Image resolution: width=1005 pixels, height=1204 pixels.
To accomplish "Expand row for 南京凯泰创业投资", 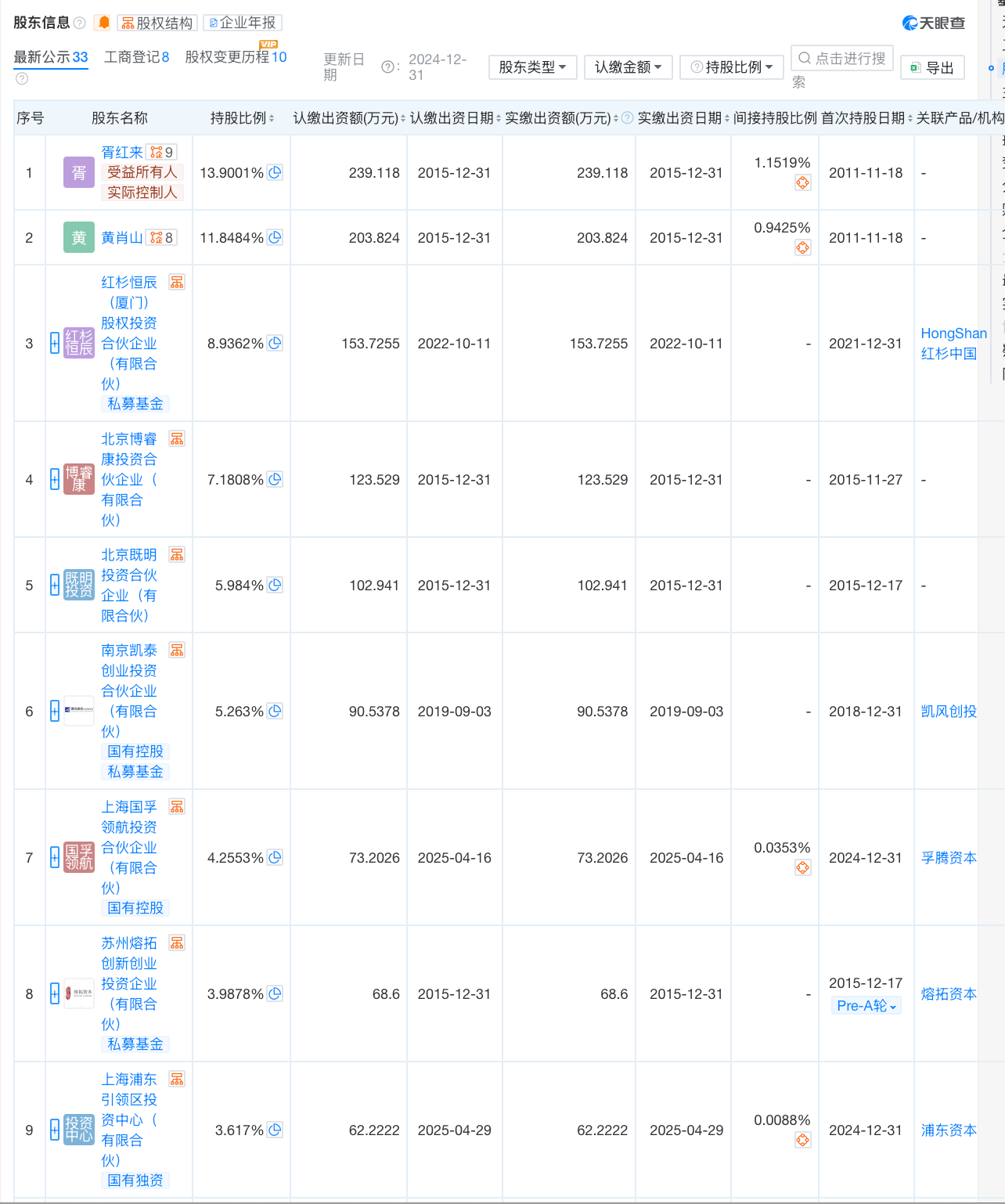I will [x=55, y=711].
